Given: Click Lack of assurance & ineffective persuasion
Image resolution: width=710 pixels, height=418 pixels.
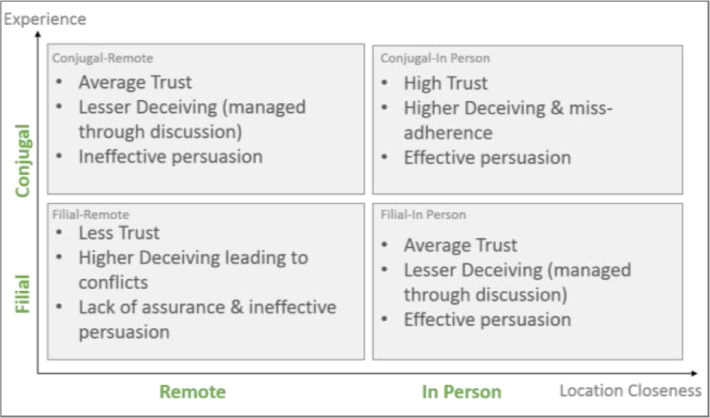Looking at the screenshot, I should click(x=207, y=319).
